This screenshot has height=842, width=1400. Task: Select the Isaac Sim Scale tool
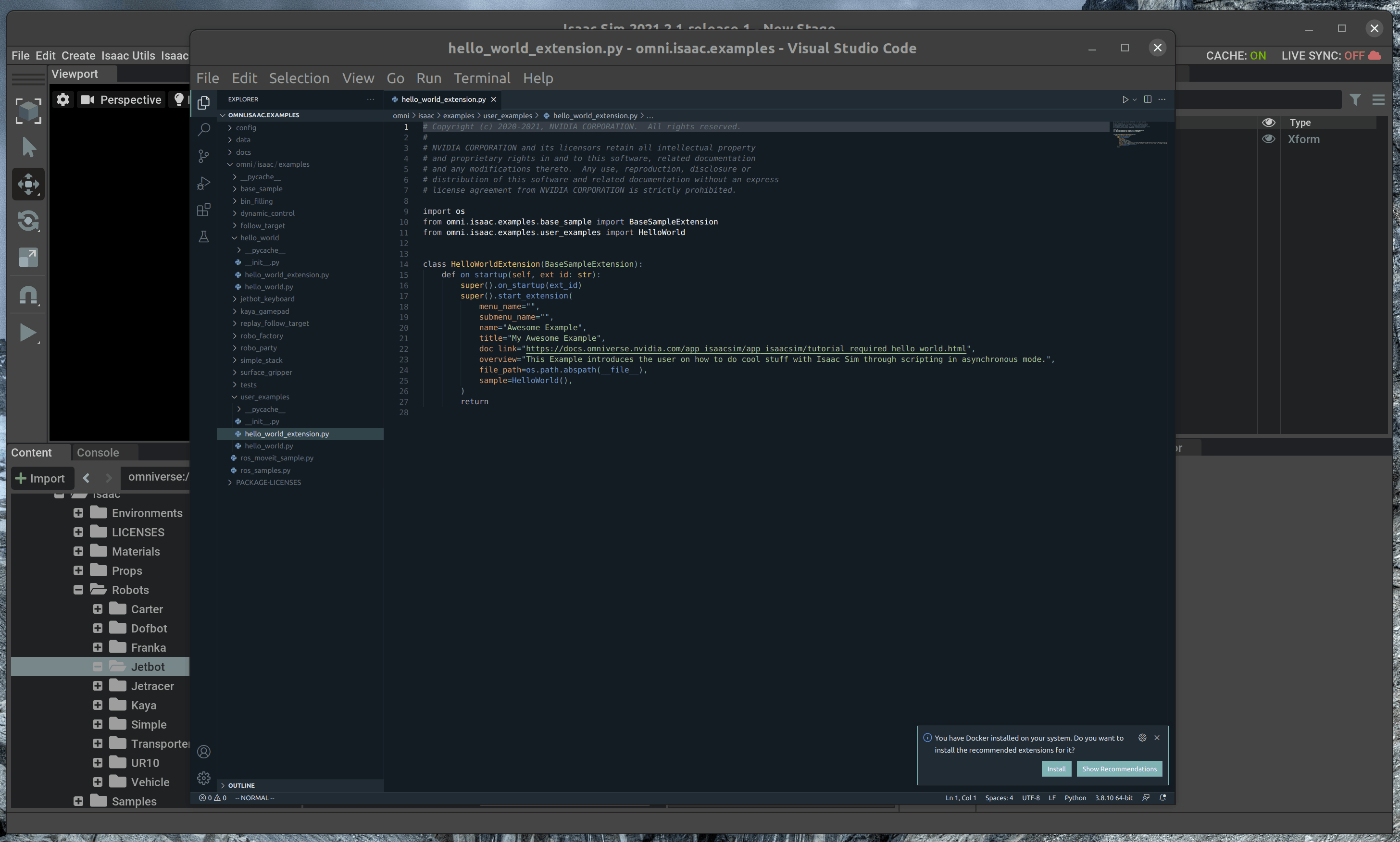click(28, 258)
